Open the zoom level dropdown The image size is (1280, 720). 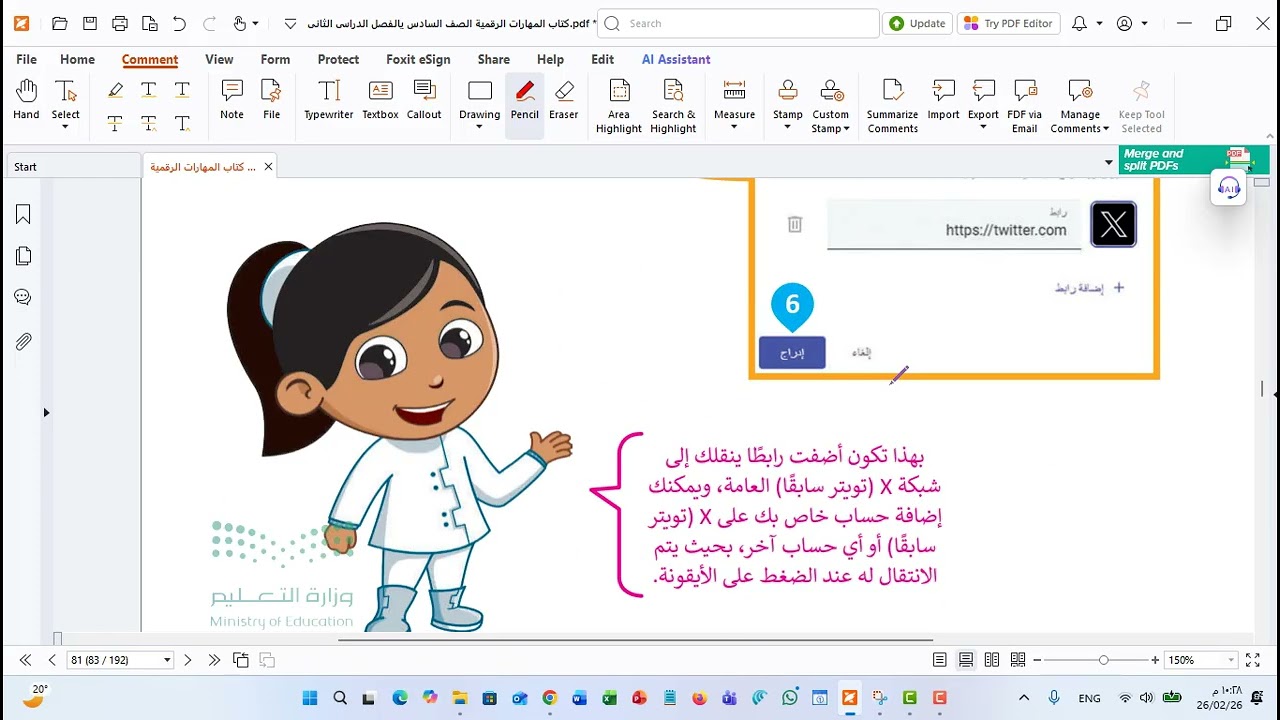click(x=1231, y=660)
